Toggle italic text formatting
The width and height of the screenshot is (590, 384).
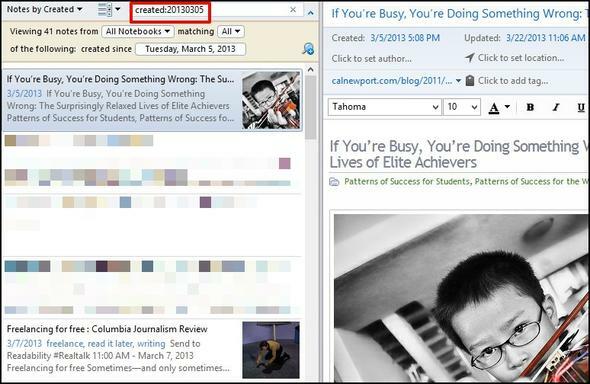[556, 107]
